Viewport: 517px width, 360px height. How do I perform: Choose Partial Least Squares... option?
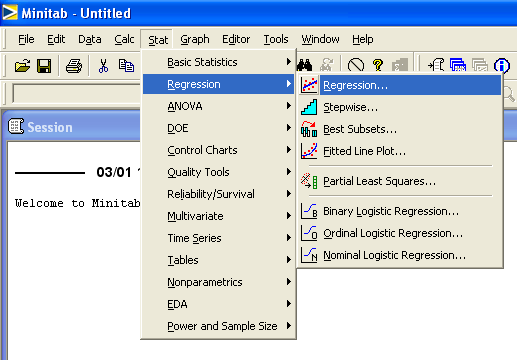point(401,181)
